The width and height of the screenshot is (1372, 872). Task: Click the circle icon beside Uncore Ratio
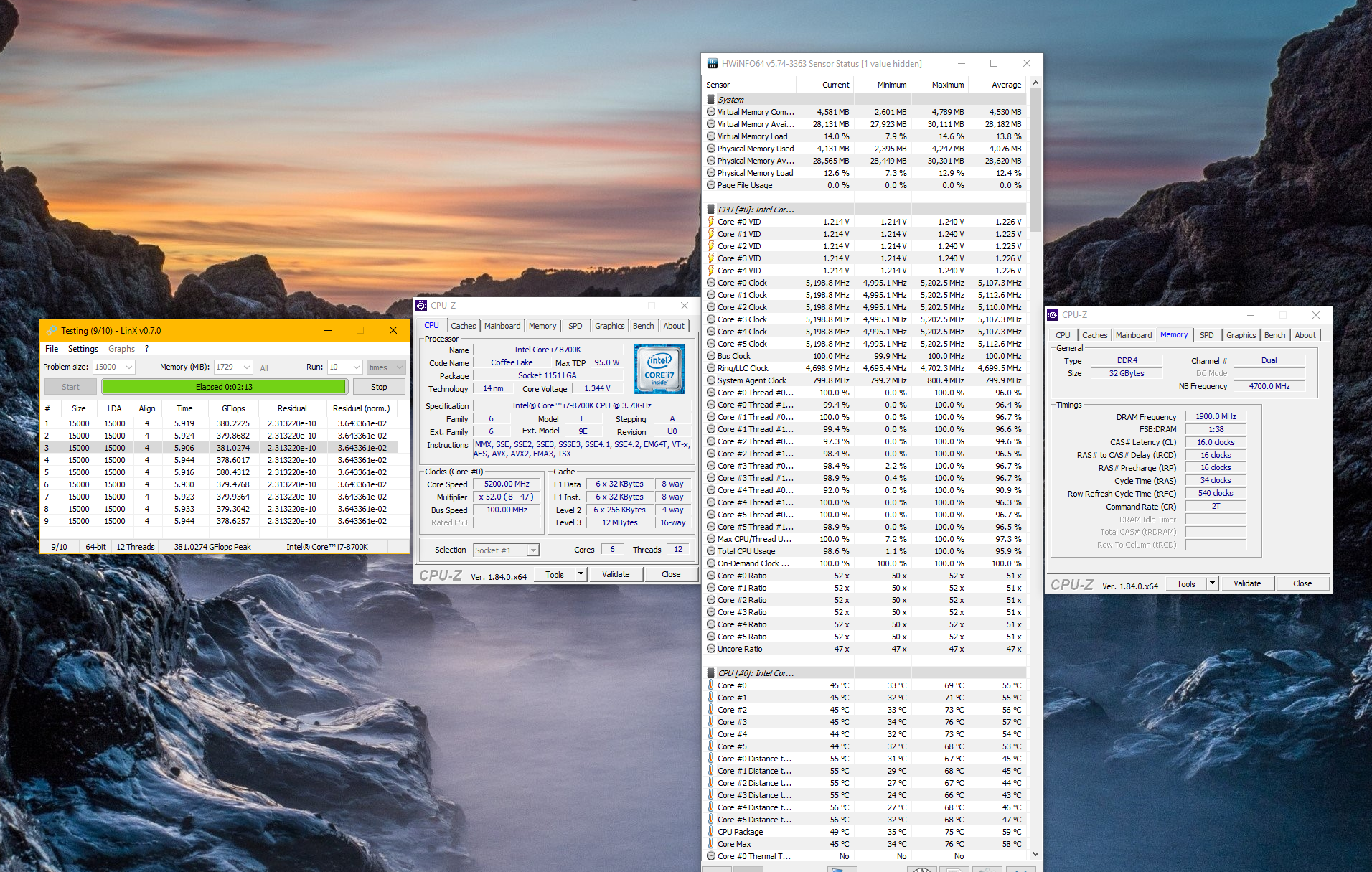711,649
